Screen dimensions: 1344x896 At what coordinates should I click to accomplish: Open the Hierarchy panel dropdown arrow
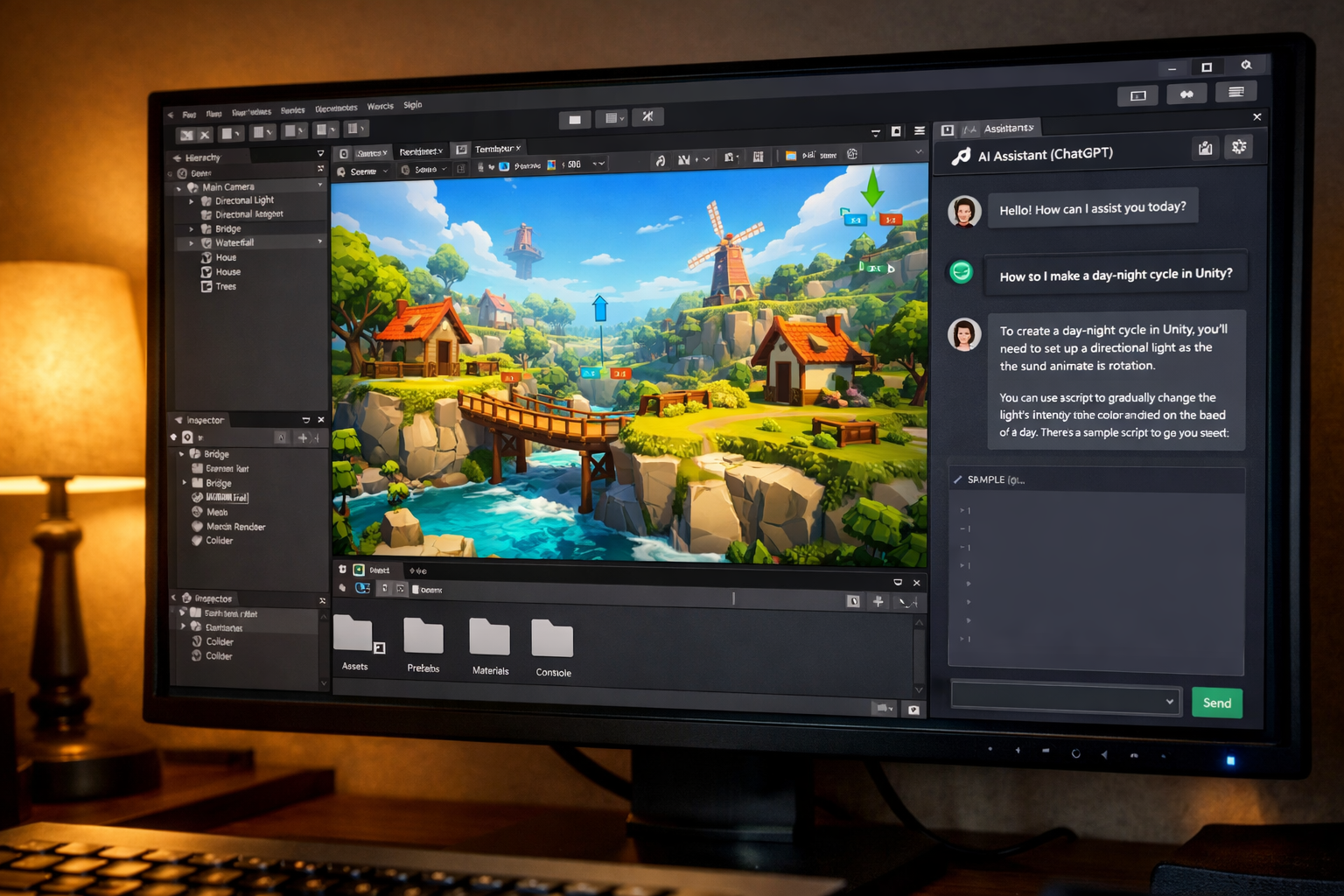tap(320, 153)
